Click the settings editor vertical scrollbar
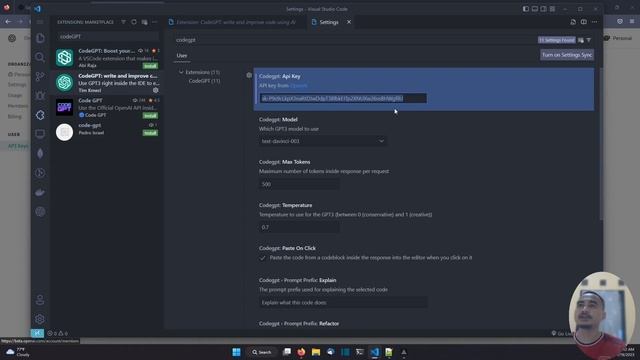 601,144
